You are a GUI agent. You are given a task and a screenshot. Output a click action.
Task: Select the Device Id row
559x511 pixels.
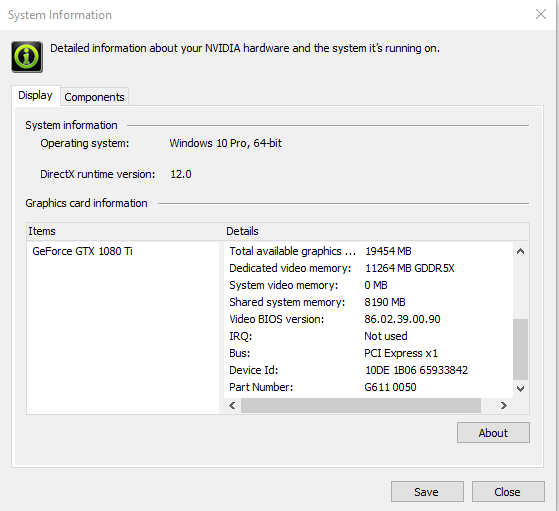[368, 370]
